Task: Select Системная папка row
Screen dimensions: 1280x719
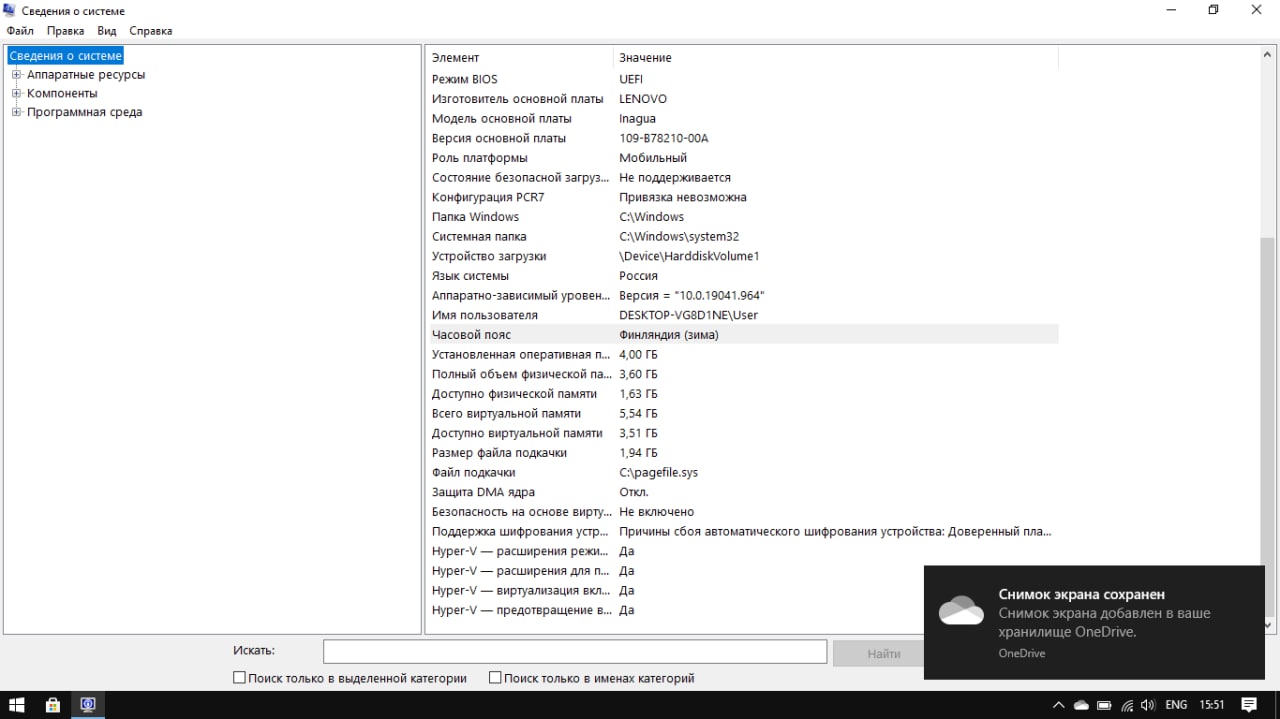Action: [743, 237]
